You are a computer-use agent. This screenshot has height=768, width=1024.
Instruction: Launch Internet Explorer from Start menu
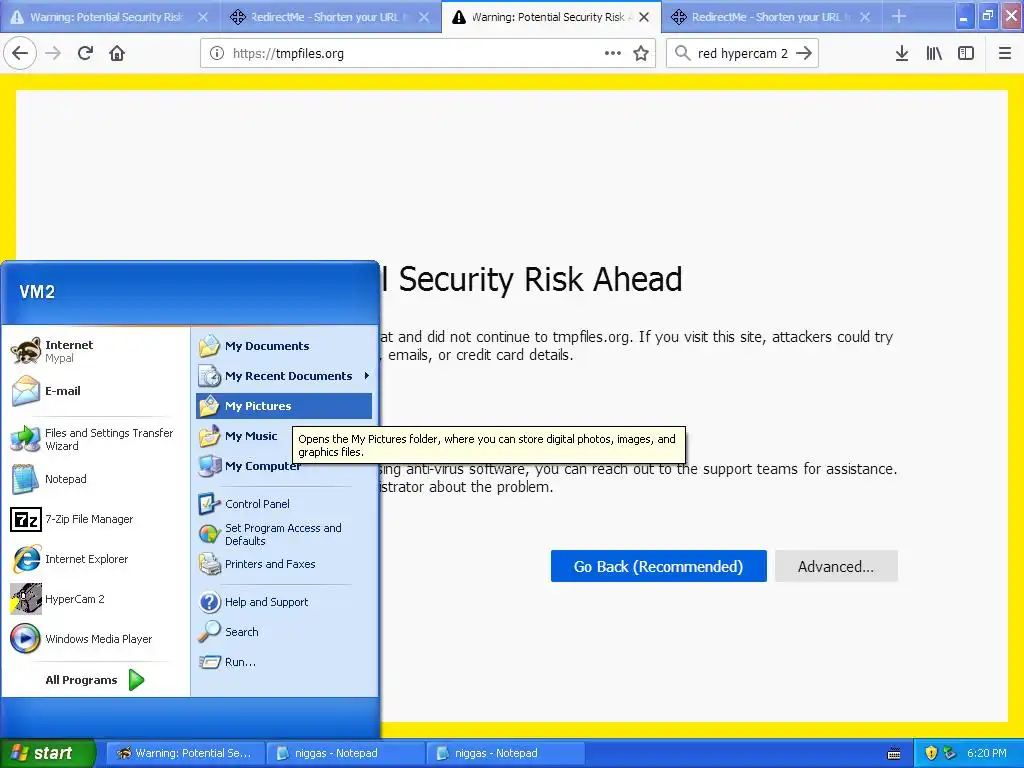coord(95,559)
